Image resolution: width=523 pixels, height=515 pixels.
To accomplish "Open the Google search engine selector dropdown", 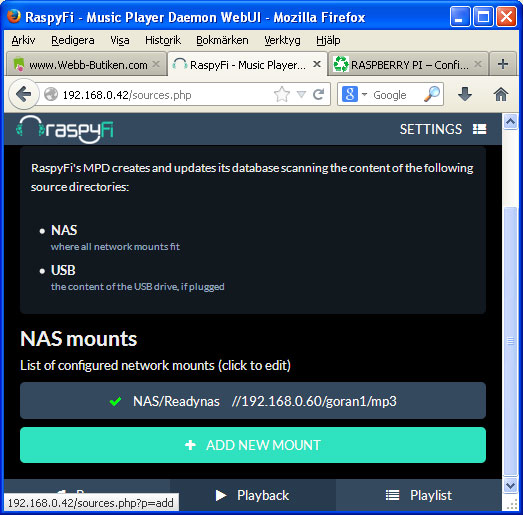I will 364,94.
